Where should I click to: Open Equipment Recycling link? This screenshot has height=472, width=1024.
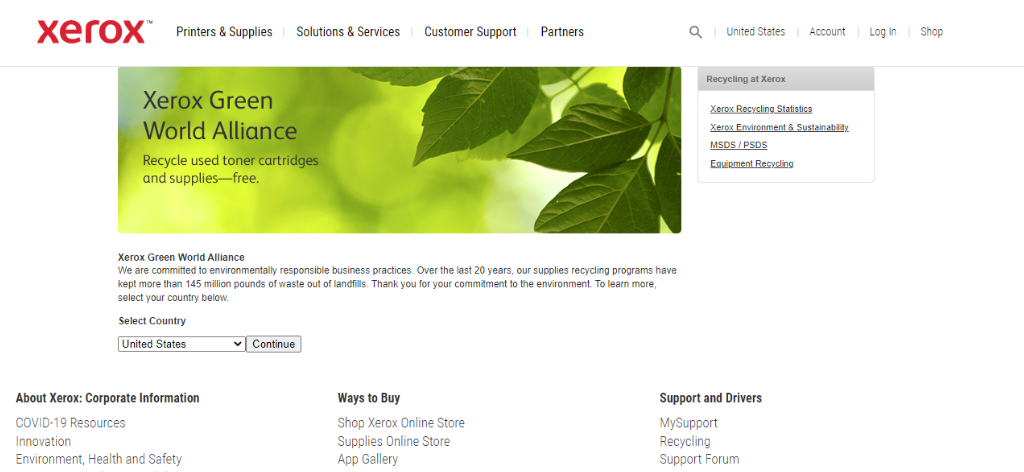[x=752, y=163]
